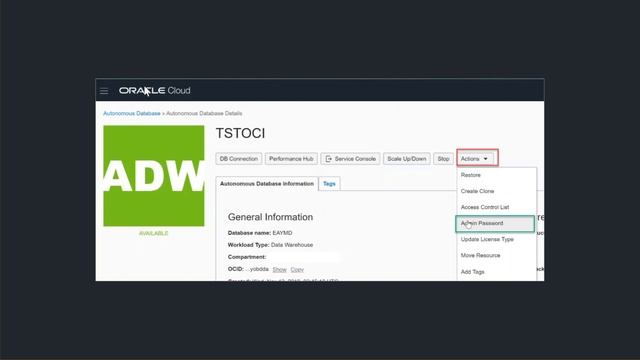Click the Compartment field label
The image size is (640, 360).
247,257
